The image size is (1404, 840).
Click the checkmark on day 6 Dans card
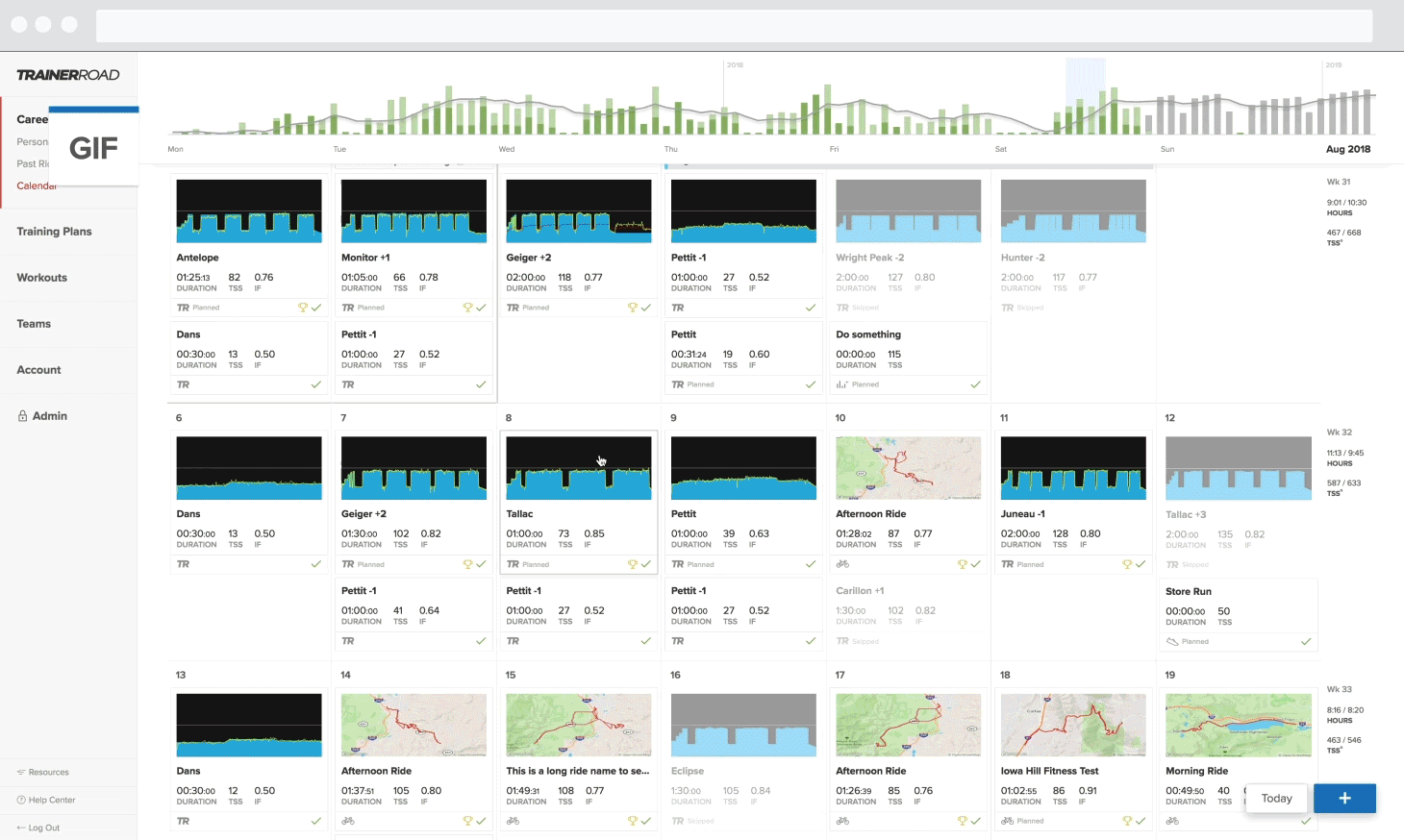[315, 564]
